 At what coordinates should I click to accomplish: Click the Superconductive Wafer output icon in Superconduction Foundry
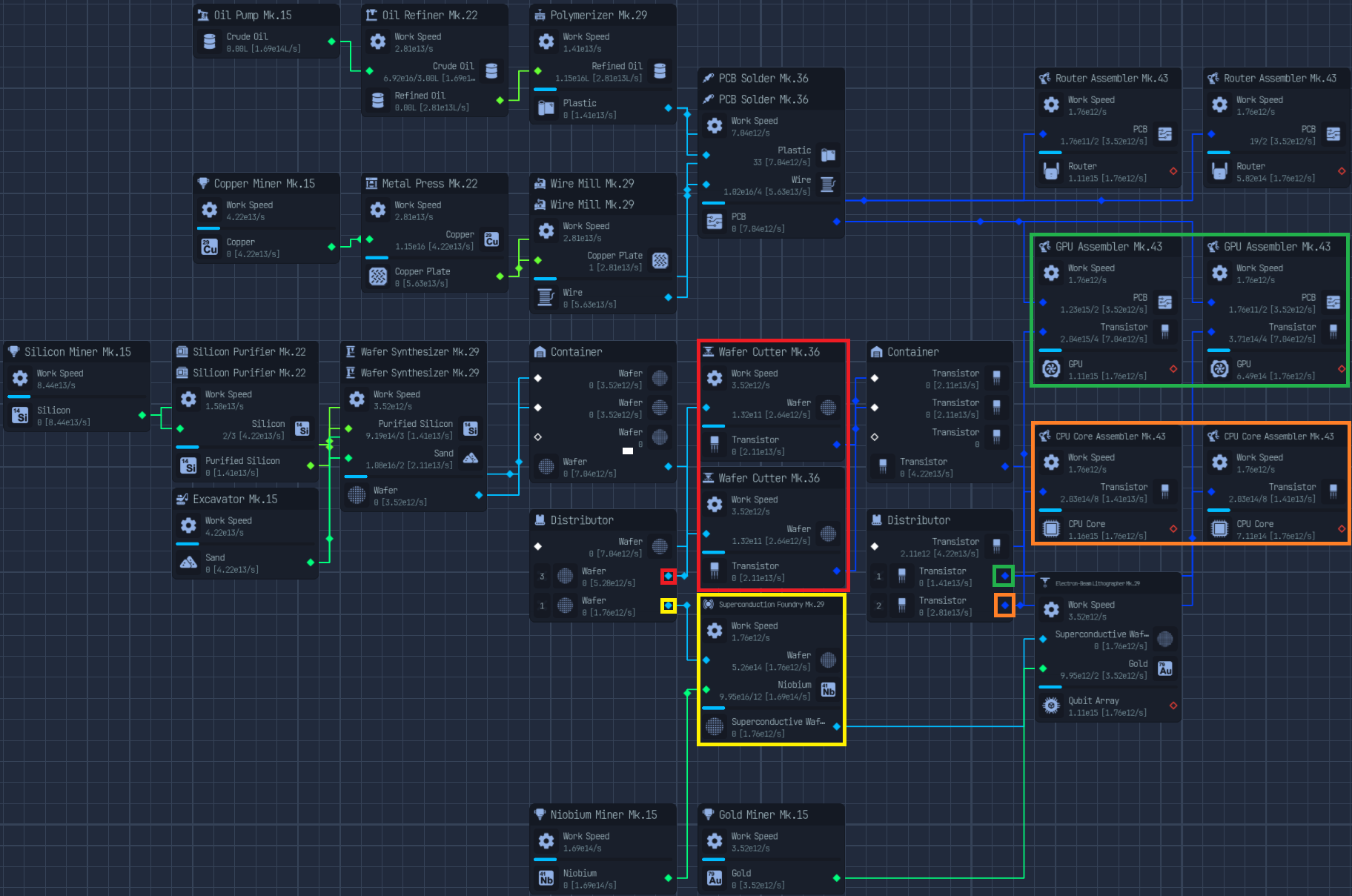coord(715,726)
